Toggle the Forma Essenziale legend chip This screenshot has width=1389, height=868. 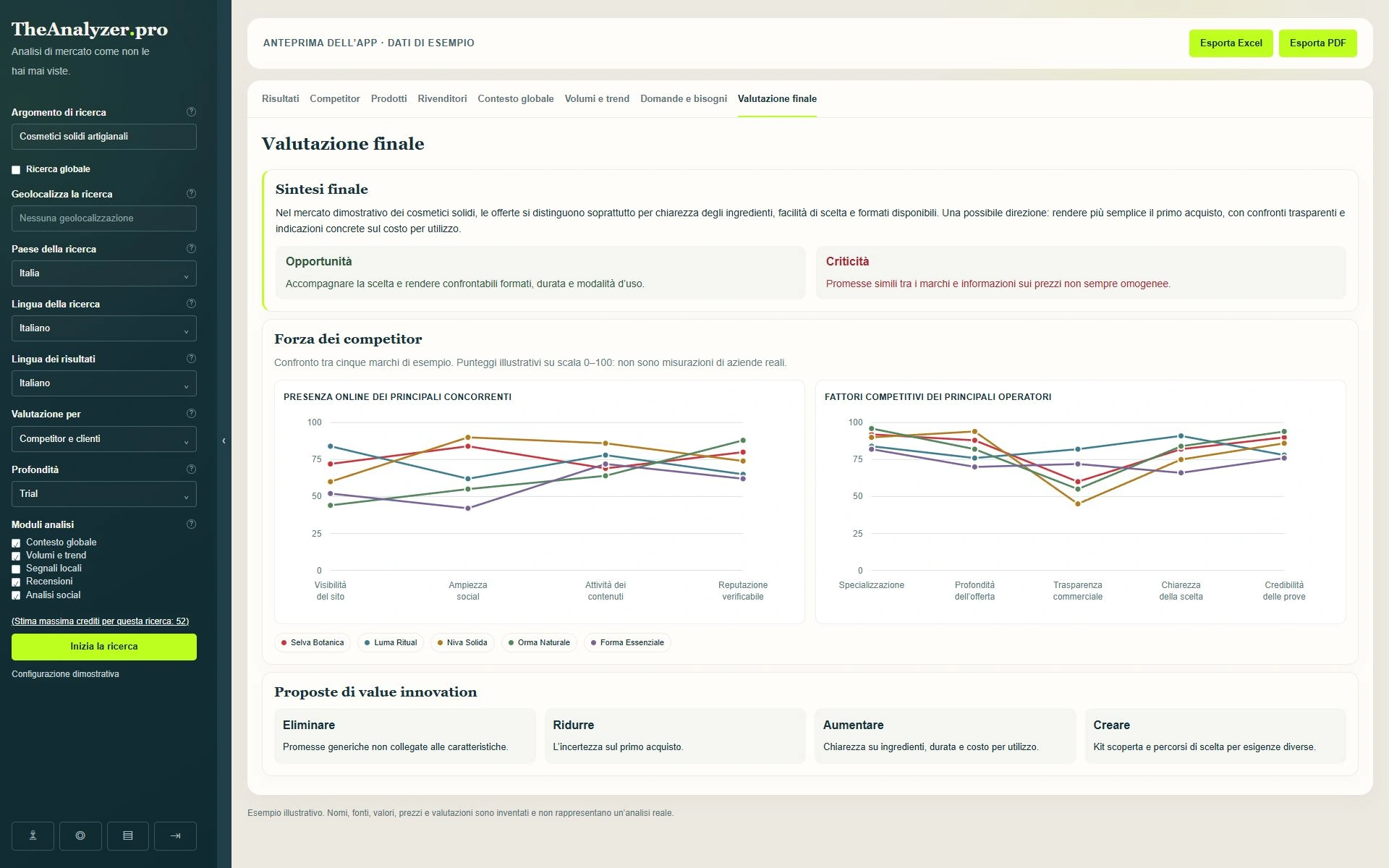point(627,642)
